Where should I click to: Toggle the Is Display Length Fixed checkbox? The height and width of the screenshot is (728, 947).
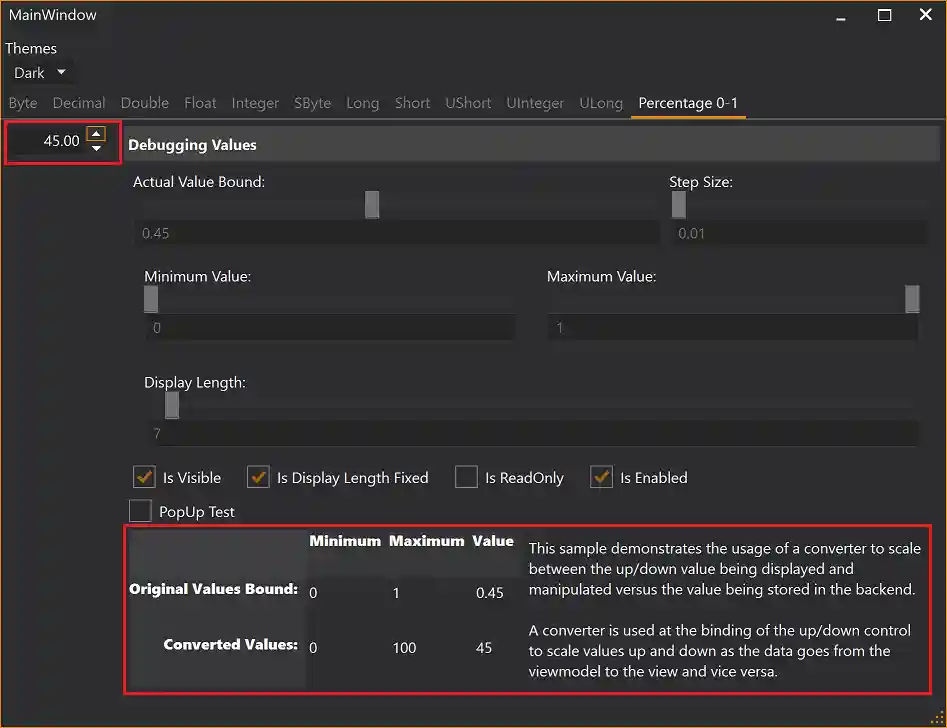(258, 477)
